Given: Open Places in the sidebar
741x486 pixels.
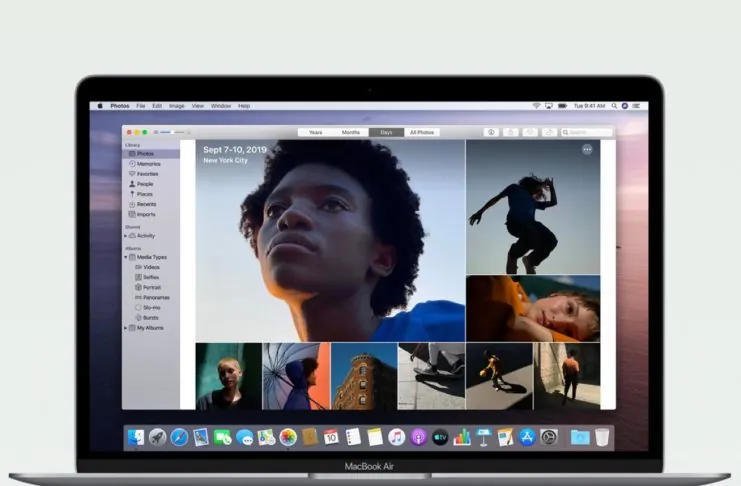Looking at the screenshot, I should [x=145, y=194].
